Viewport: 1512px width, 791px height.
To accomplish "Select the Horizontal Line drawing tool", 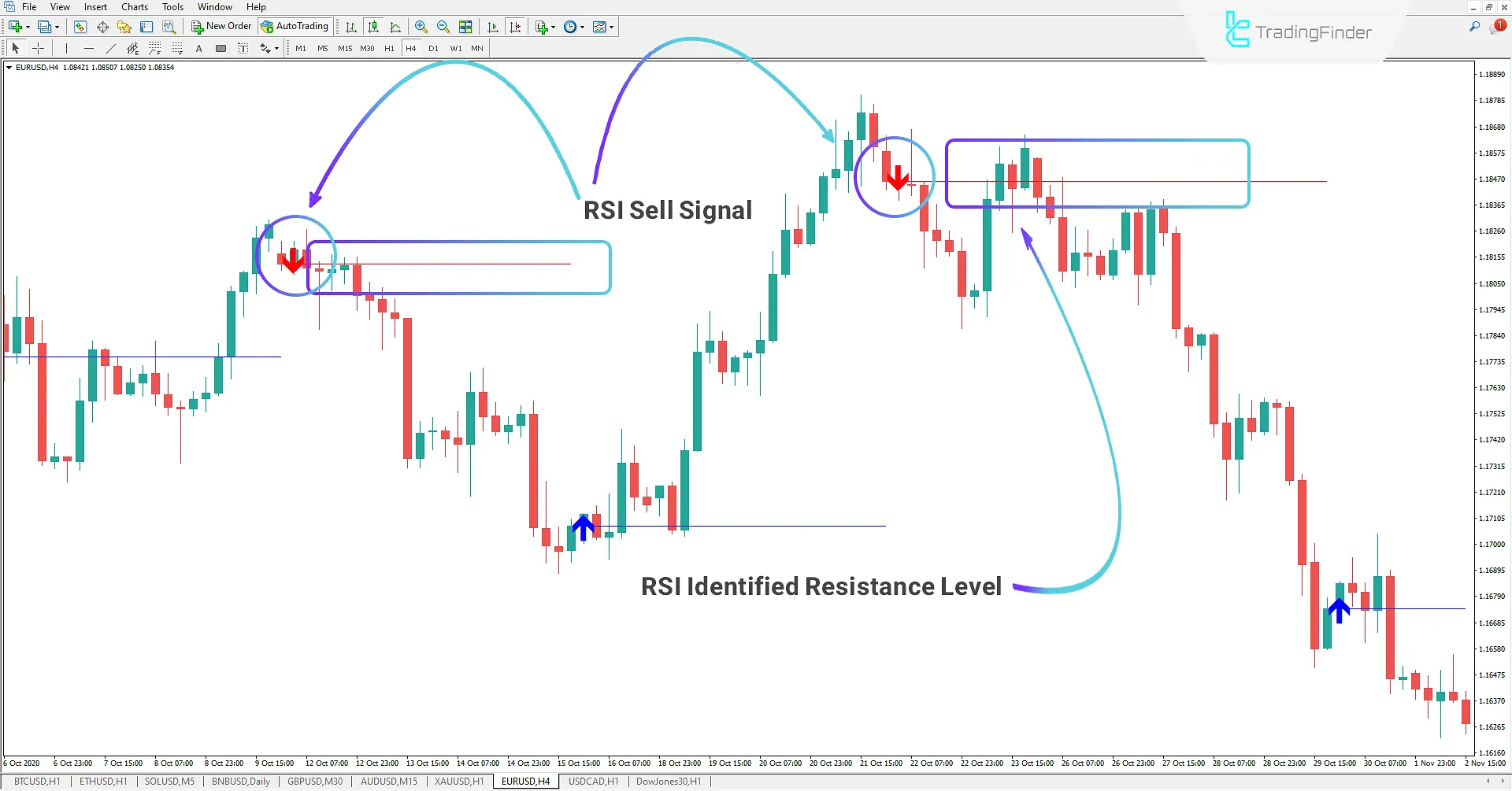I will [x=88, y=48].
